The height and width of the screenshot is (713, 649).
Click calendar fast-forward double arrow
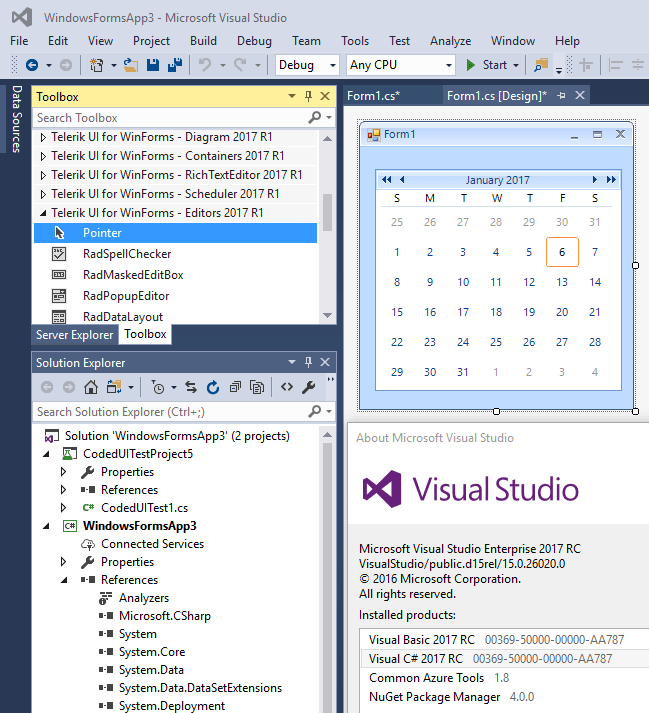click(x=611, y=180)
